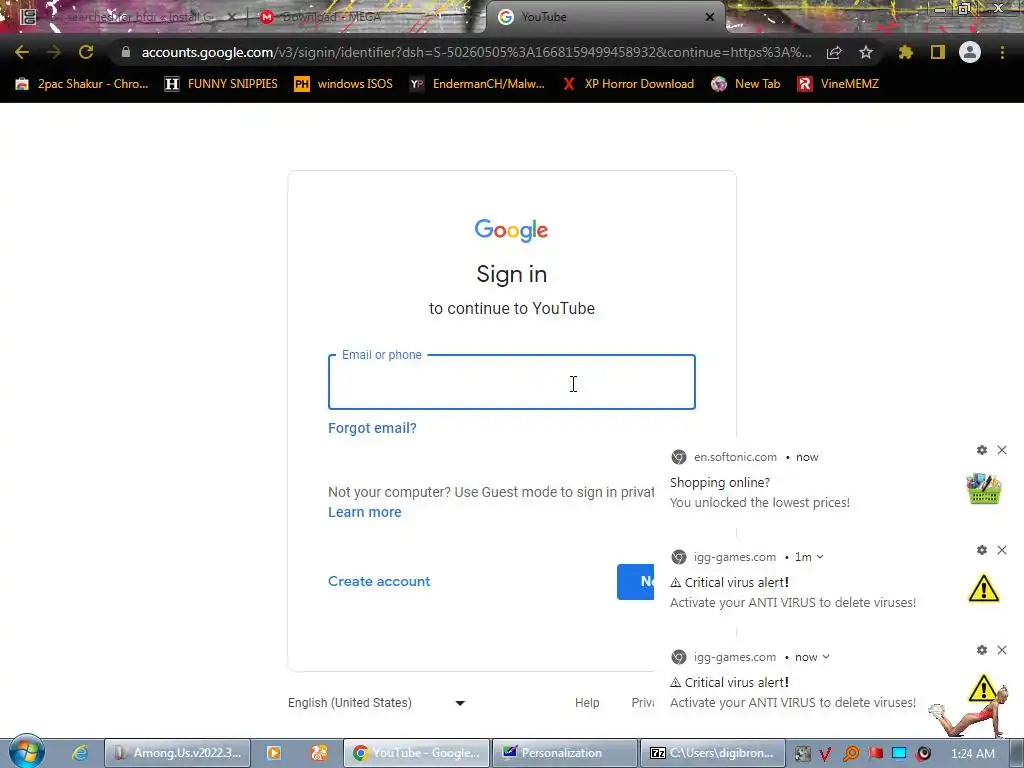Click the red V tray icon

(825, 754)
